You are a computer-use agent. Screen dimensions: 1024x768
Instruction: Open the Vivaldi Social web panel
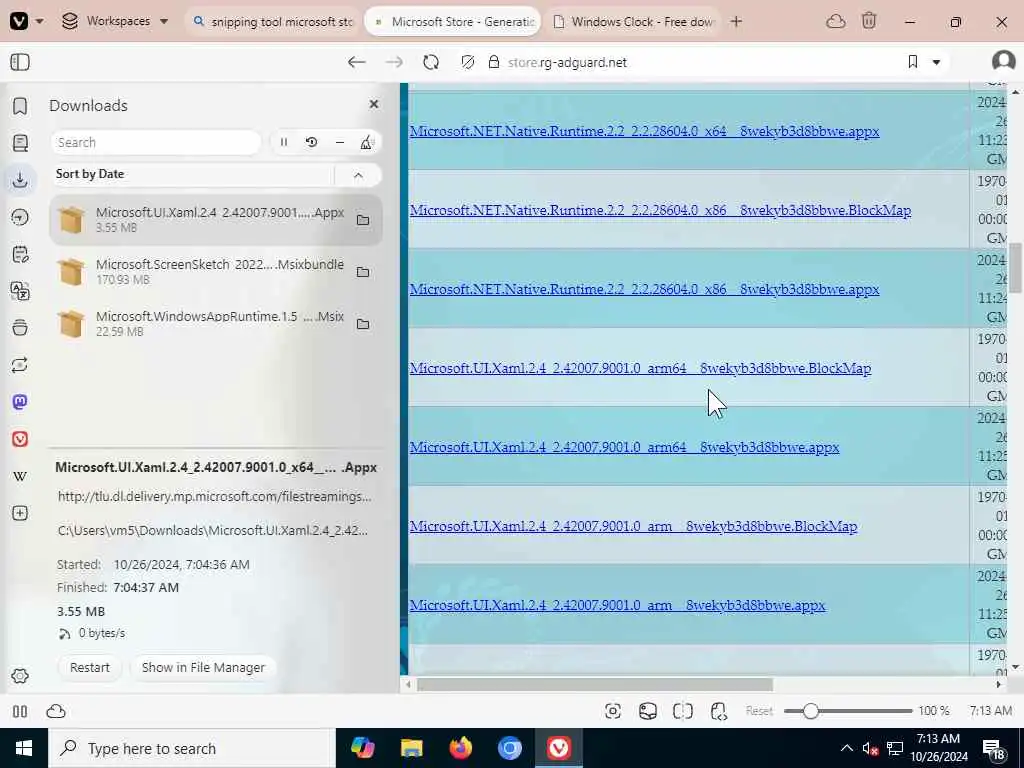coord(20,439)
